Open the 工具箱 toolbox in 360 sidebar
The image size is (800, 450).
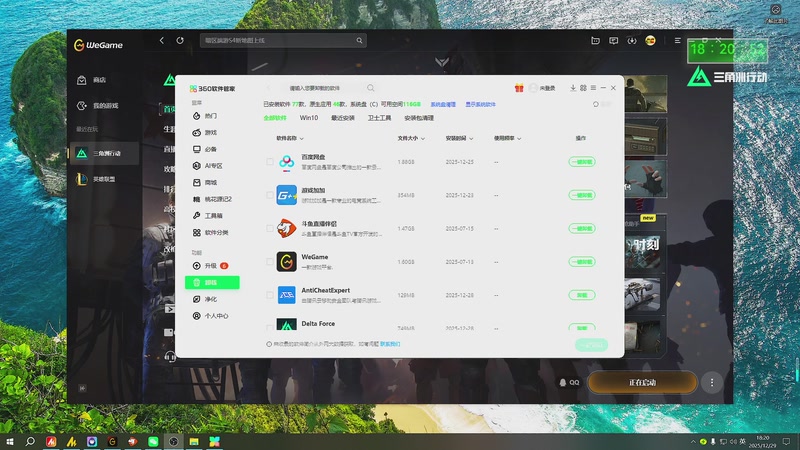tap(208, 216)
